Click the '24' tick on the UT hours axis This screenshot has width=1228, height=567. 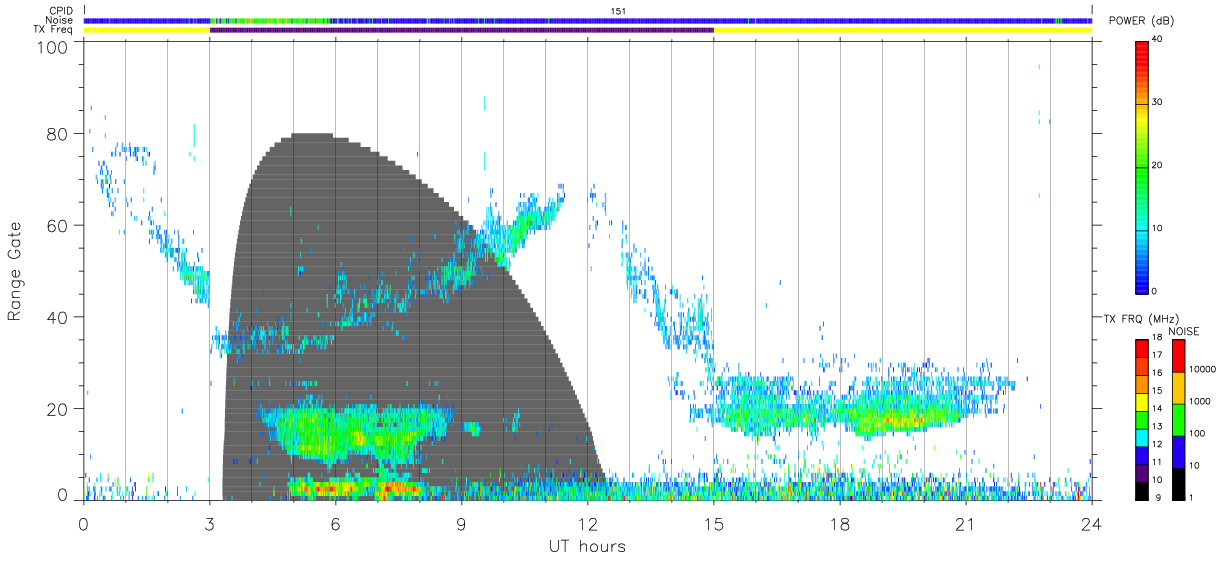tap(1092, 523)
